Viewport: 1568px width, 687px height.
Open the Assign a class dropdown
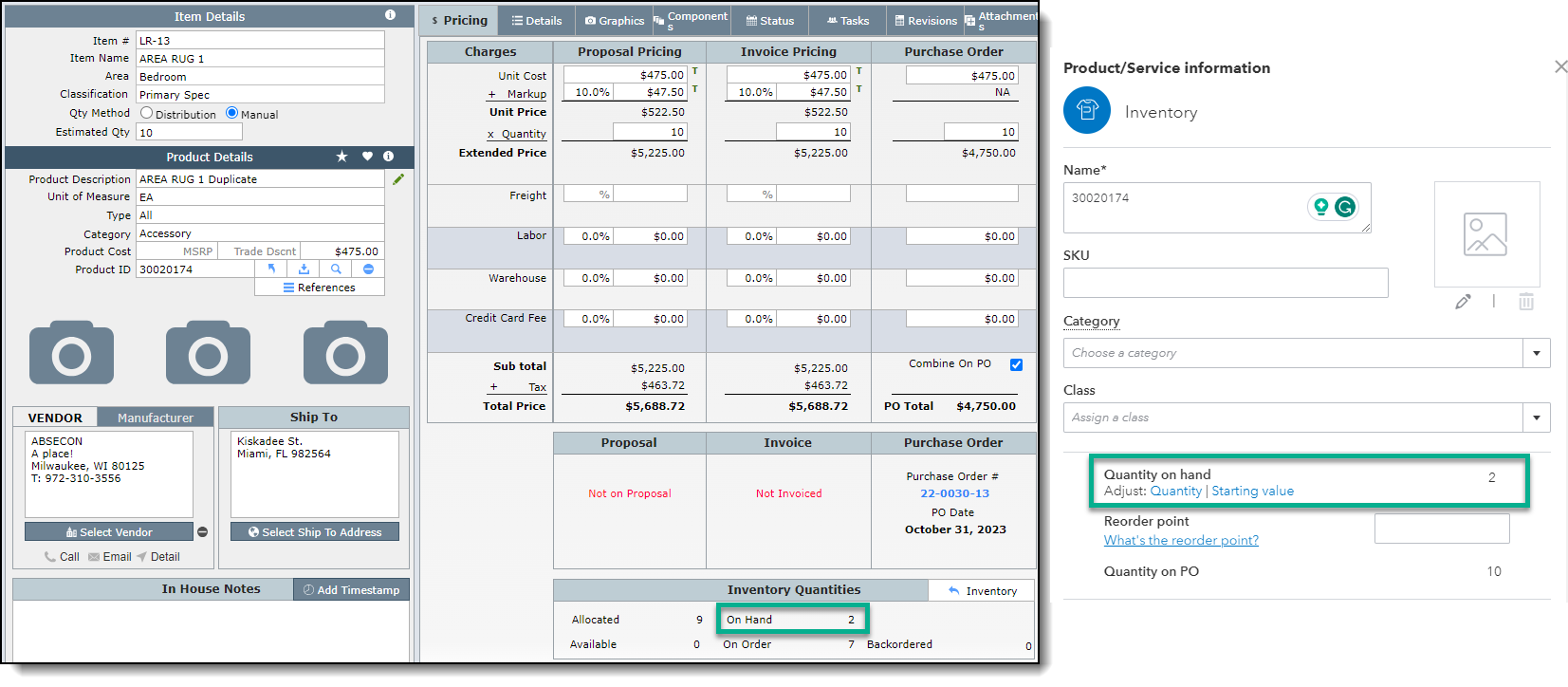click(x=1537, y=418)
